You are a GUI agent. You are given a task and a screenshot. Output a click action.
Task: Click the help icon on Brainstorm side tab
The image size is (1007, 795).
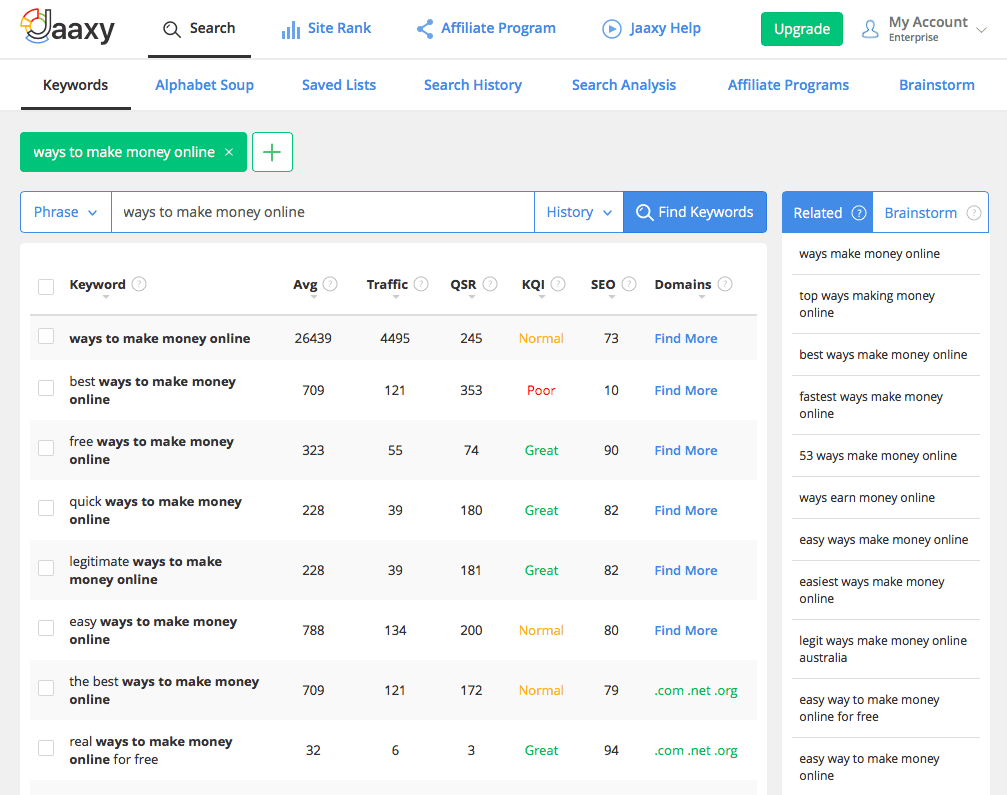pos(974,213)
